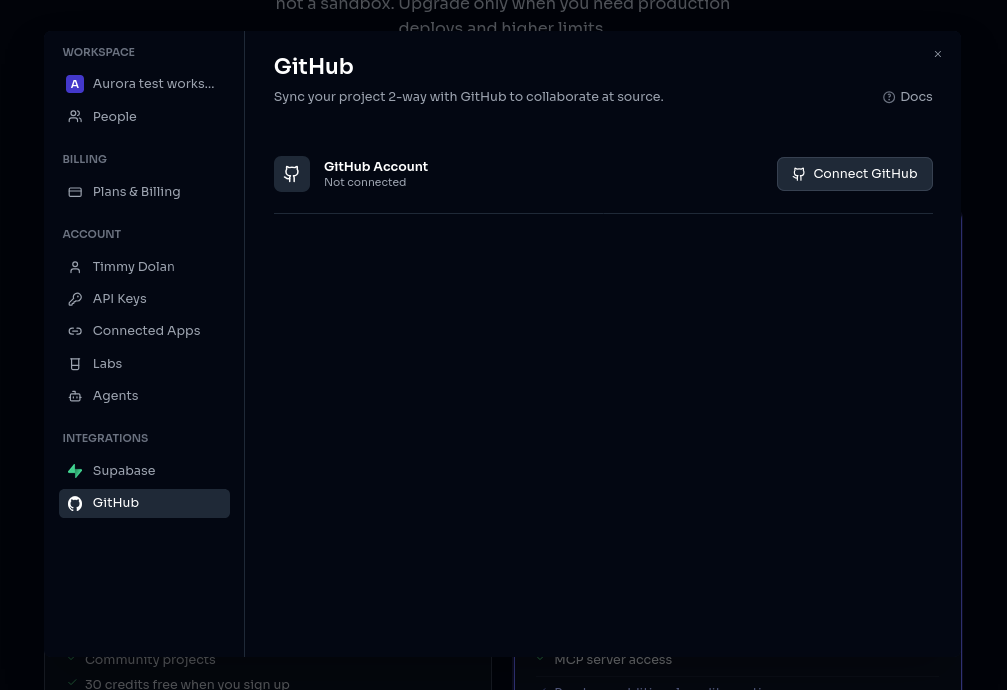The image size is (1007, 690).
Task: Click the ACCOUNT section header
Action: [x=92, y=234]
